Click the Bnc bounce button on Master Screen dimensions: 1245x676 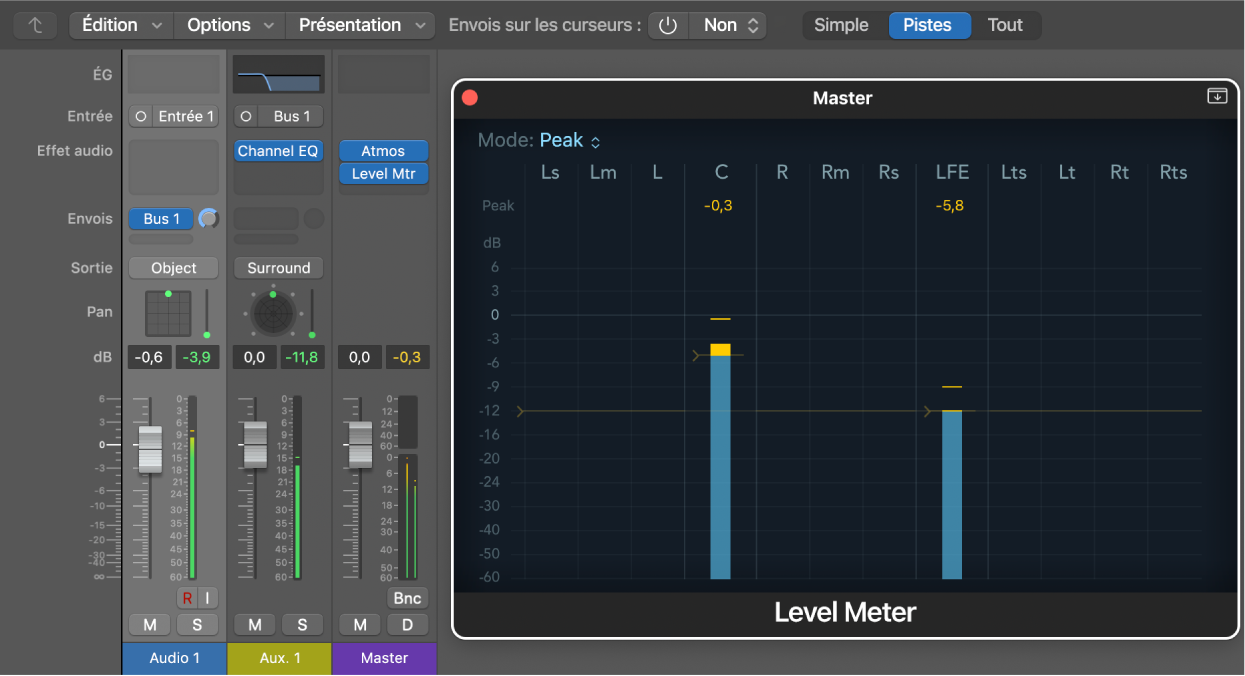point(407,598)
